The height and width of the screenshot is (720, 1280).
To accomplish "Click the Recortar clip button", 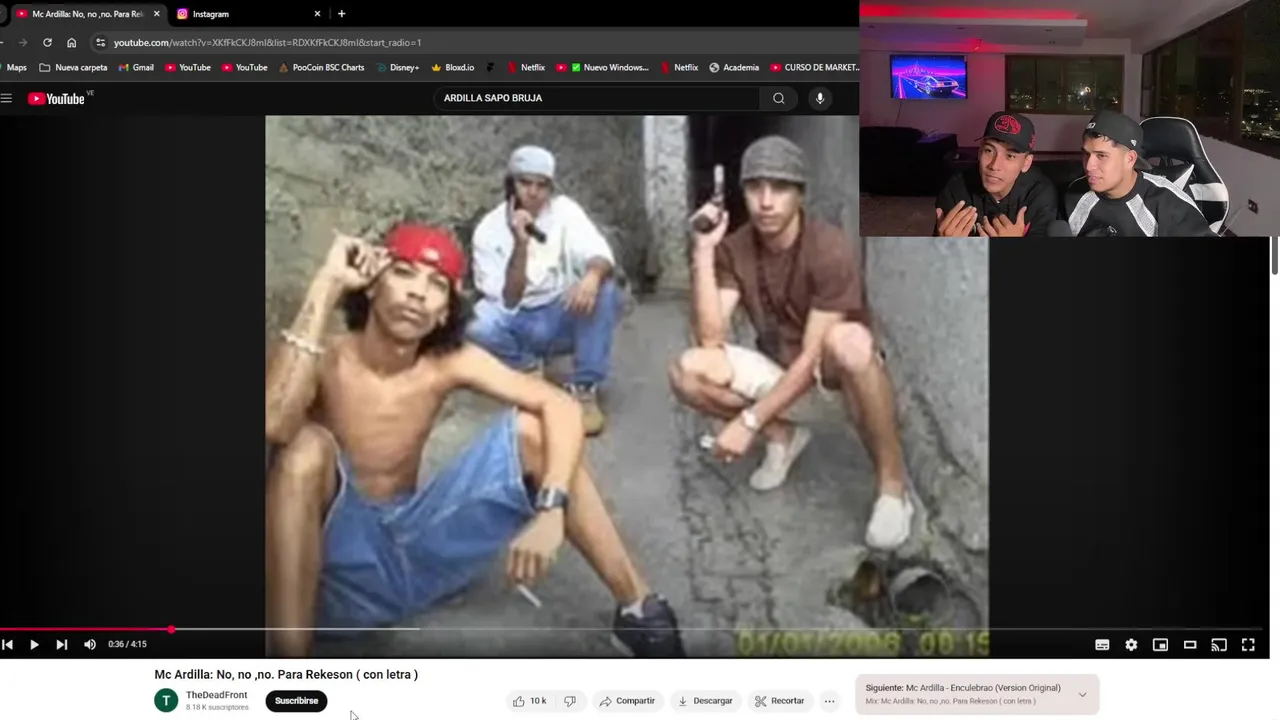I will [779, 701].
